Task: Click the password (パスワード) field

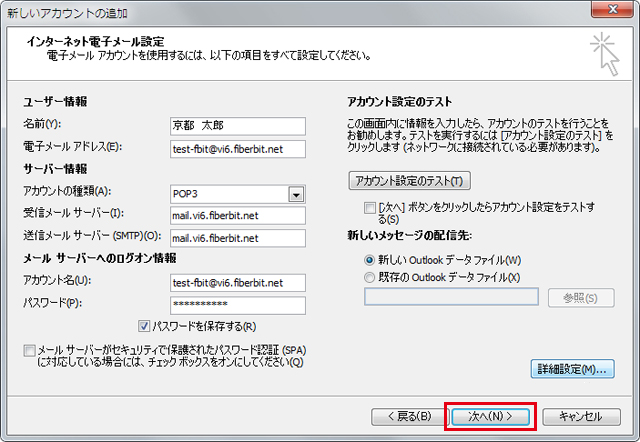Action: click(237, 305)
